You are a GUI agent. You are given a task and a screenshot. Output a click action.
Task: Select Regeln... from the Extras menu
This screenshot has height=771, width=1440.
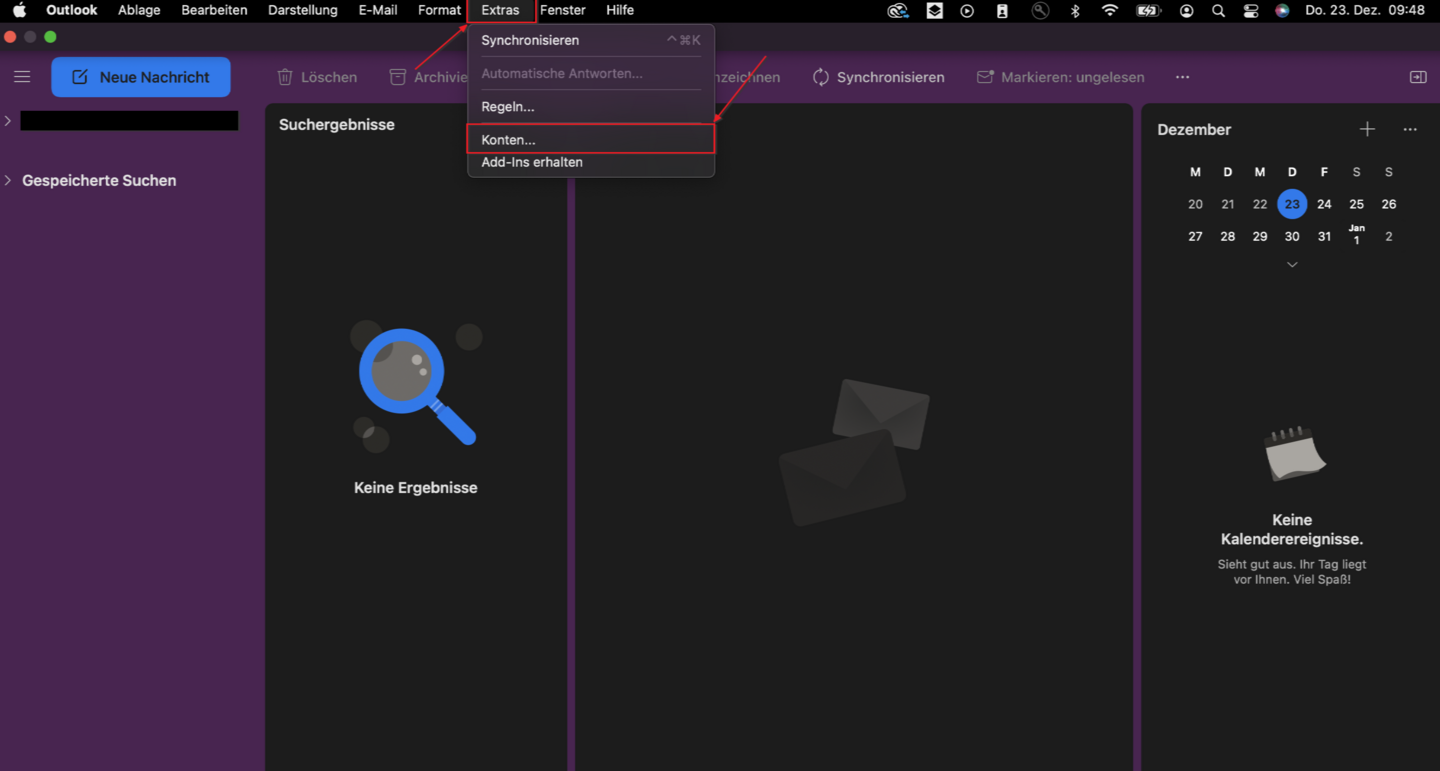click(x=591, y=106)
